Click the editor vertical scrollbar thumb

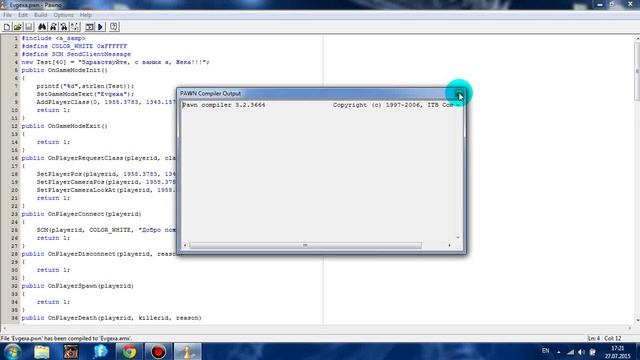[637, 71]
